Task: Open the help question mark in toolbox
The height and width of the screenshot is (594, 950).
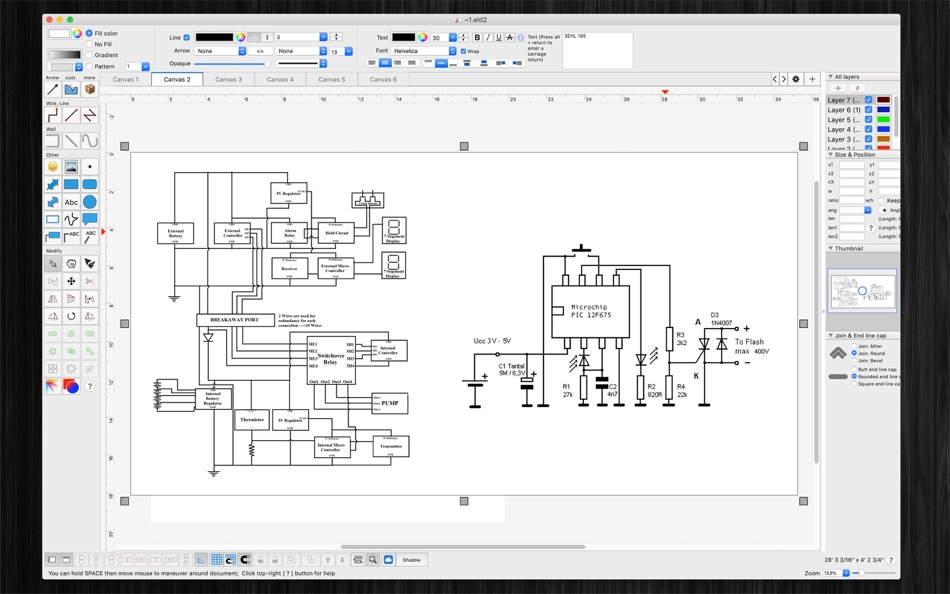Action: tap(90, 386)
